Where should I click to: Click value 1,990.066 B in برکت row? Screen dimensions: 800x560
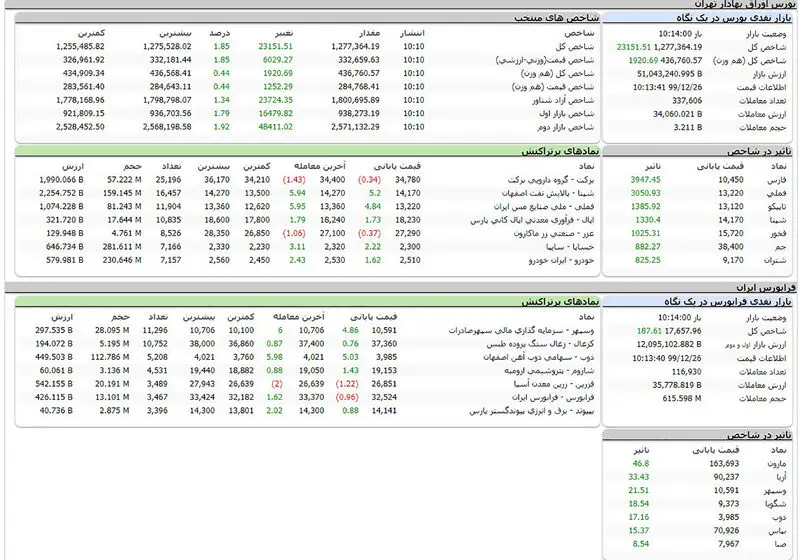coord(61,180)
